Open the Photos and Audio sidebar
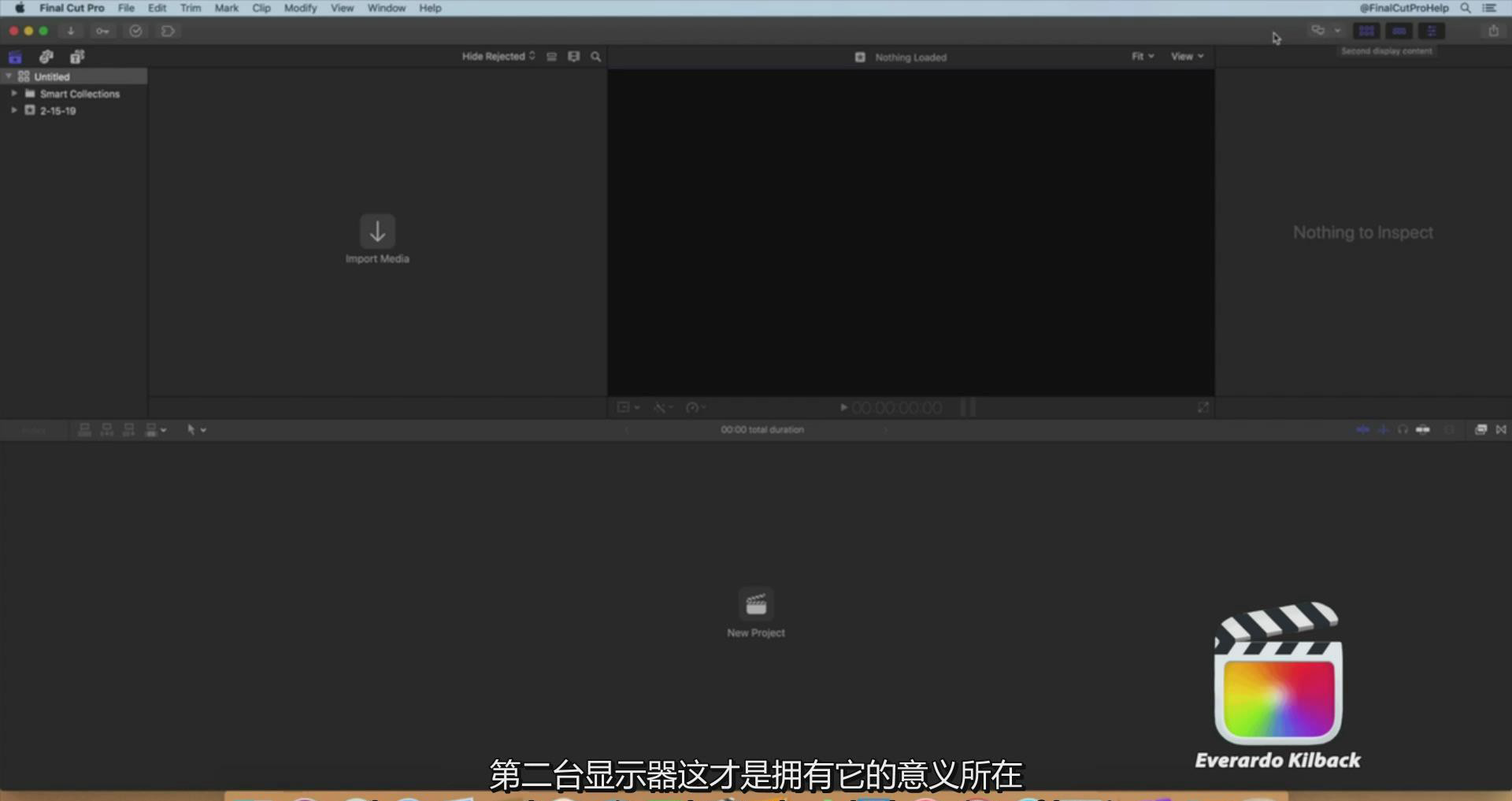 [46, 57]
